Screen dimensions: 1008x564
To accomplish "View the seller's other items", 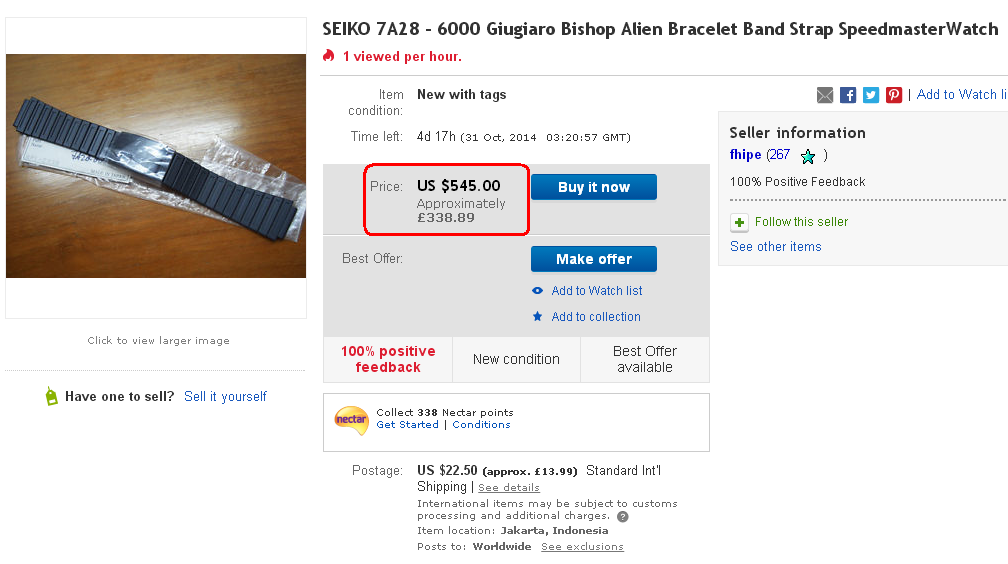I will click(x=775, y=247).
